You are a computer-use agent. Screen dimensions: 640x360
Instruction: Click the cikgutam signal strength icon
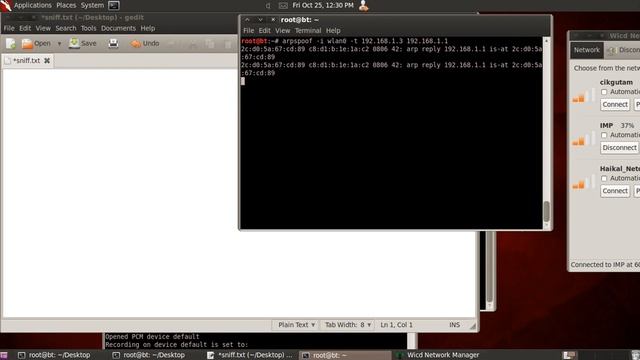[x=583, y=96]
